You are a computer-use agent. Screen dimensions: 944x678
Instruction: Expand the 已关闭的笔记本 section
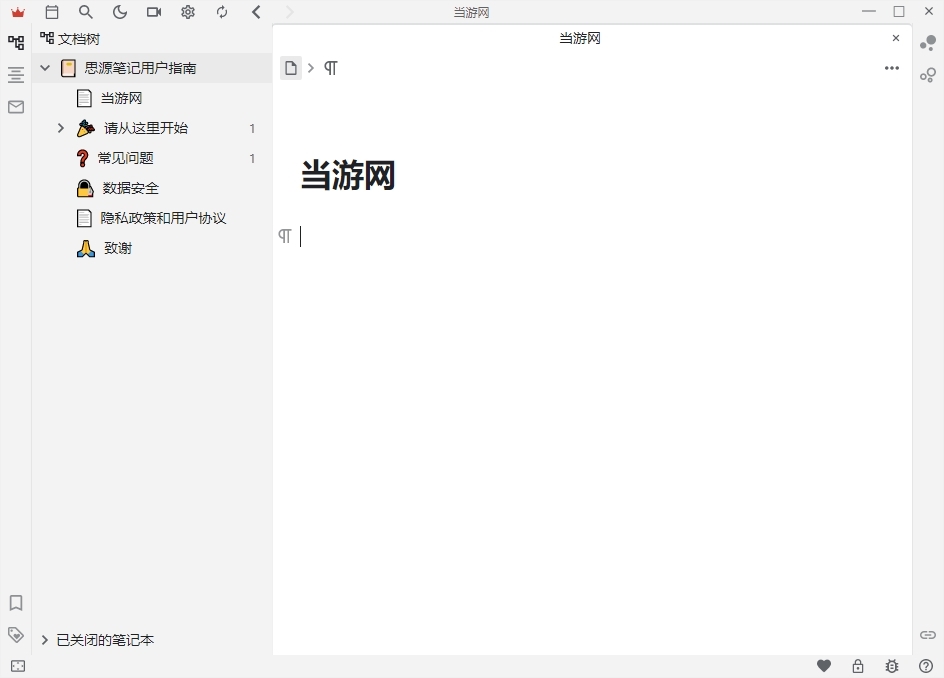click(44, 640)
